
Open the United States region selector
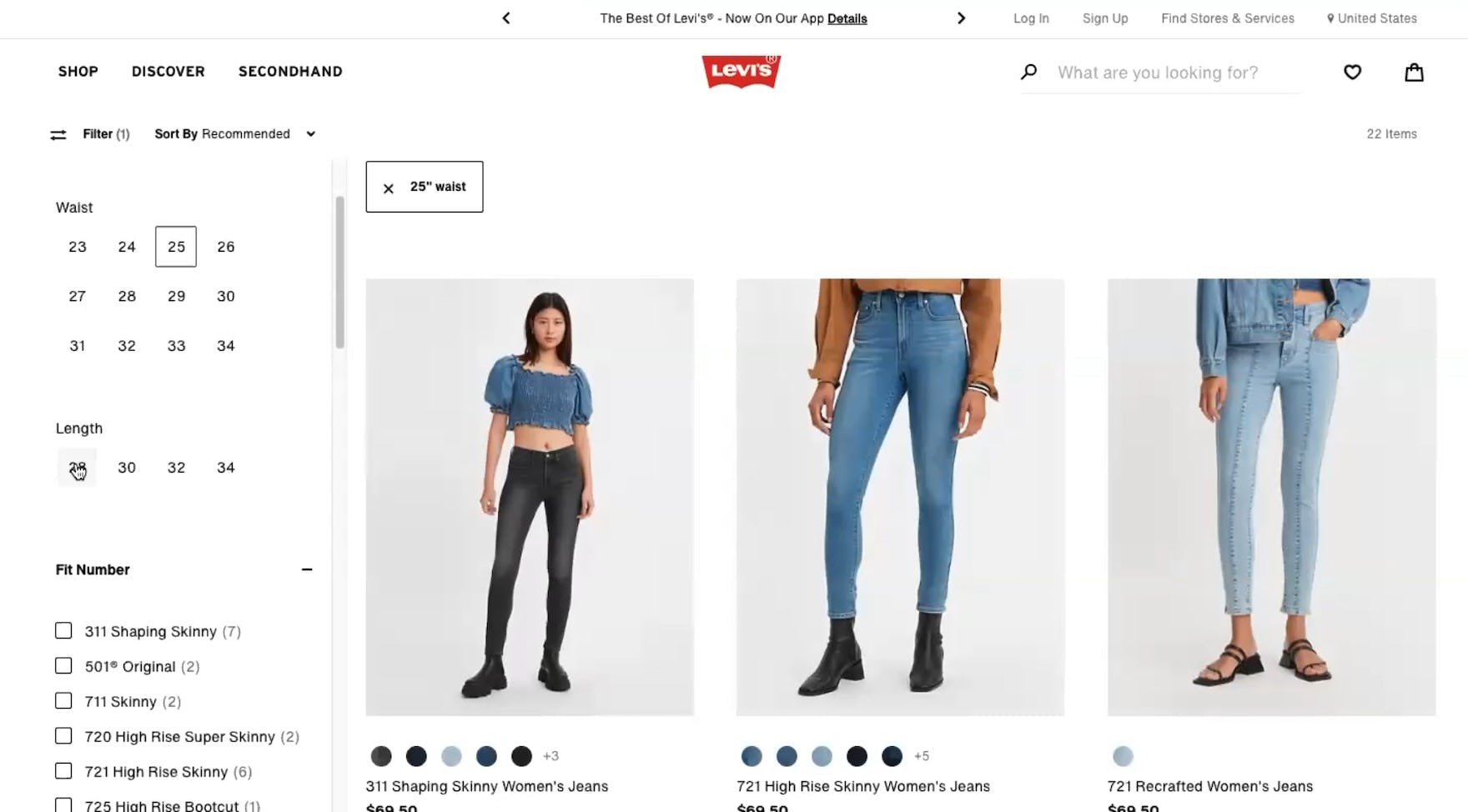pyautogui.click(x=1371, y=18)
